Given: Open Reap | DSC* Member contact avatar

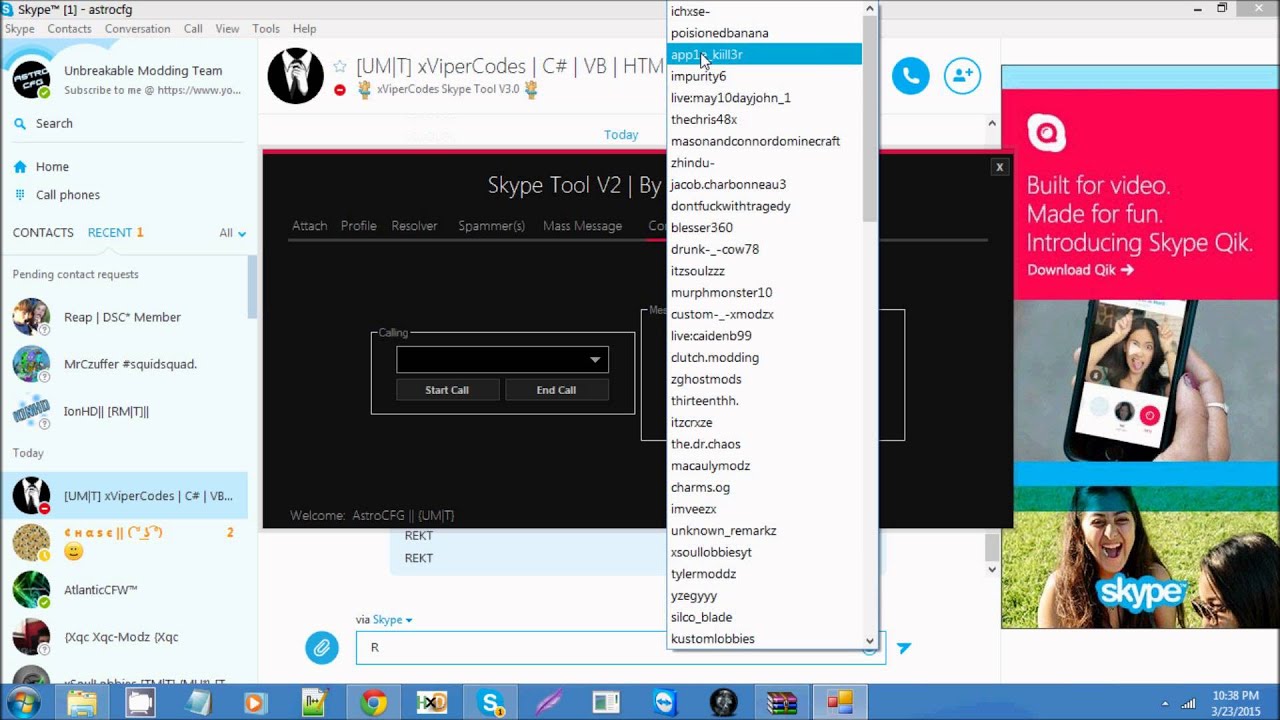Looking at the screenshot, I should (31, 317).
